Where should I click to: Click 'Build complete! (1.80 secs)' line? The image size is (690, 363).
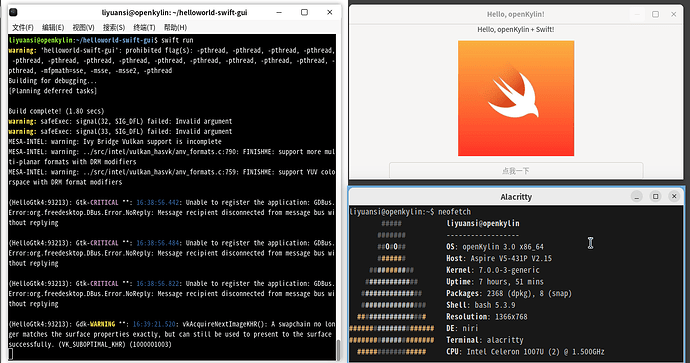click(56, 111)
